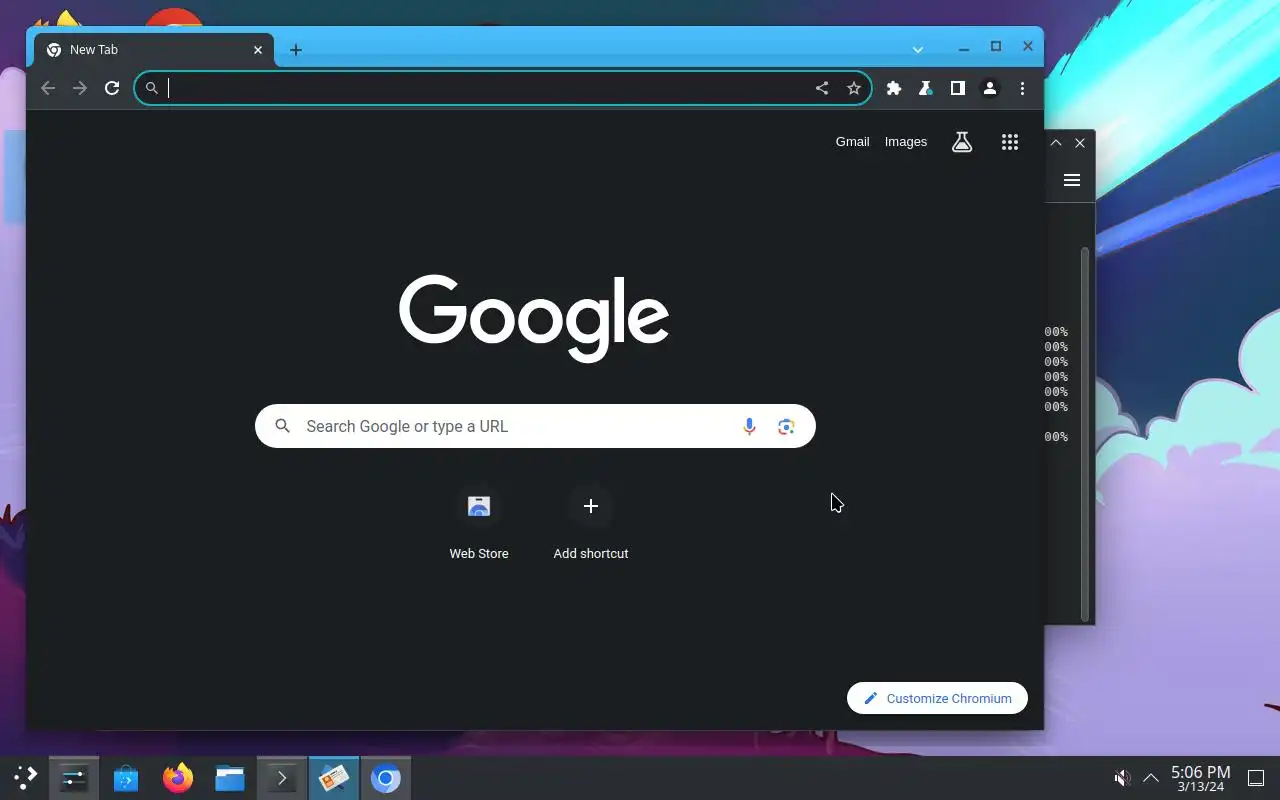Show the side panel
This screenshot has height=800, width=1280.
coord(958,88)
